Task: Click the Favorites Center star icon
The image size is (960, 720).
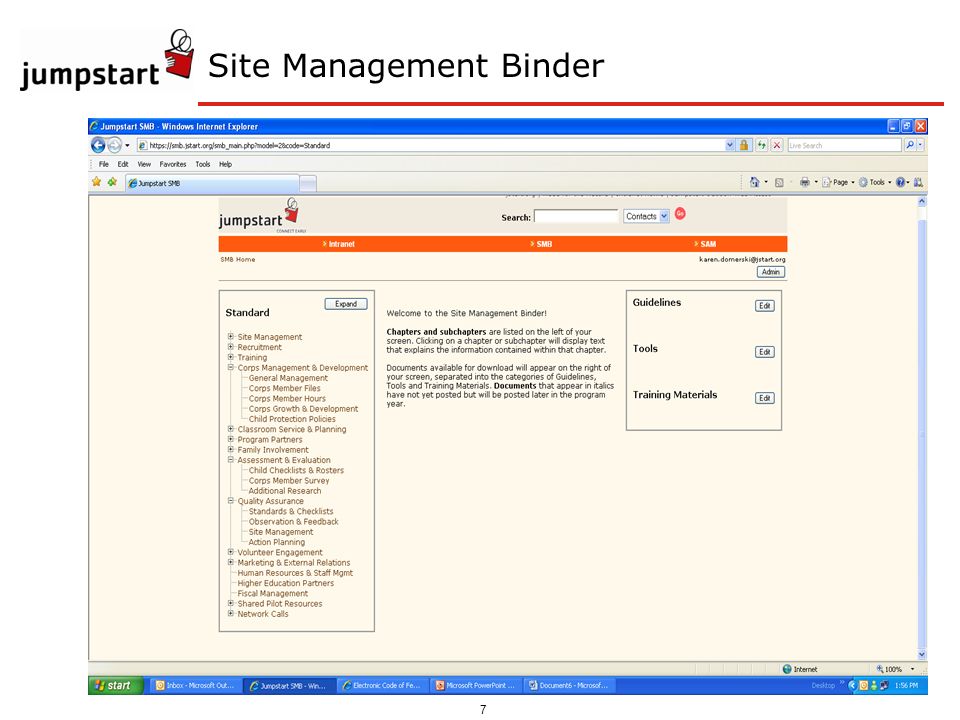Action: 96,182
